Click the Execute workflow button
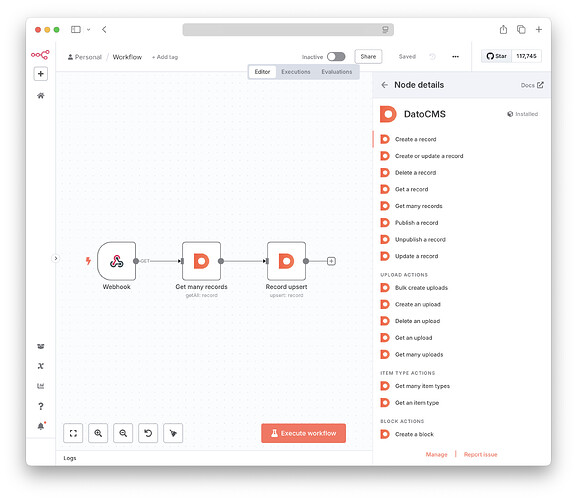Image resolution: width=577 pixels, height=500 pixels. point(304,433)
